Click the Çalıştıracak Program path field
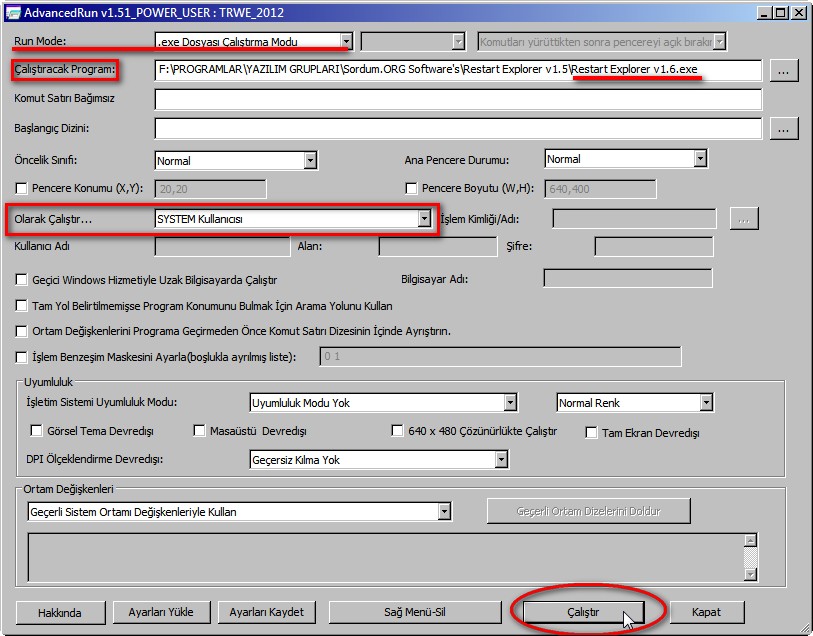 pos(458,69)
